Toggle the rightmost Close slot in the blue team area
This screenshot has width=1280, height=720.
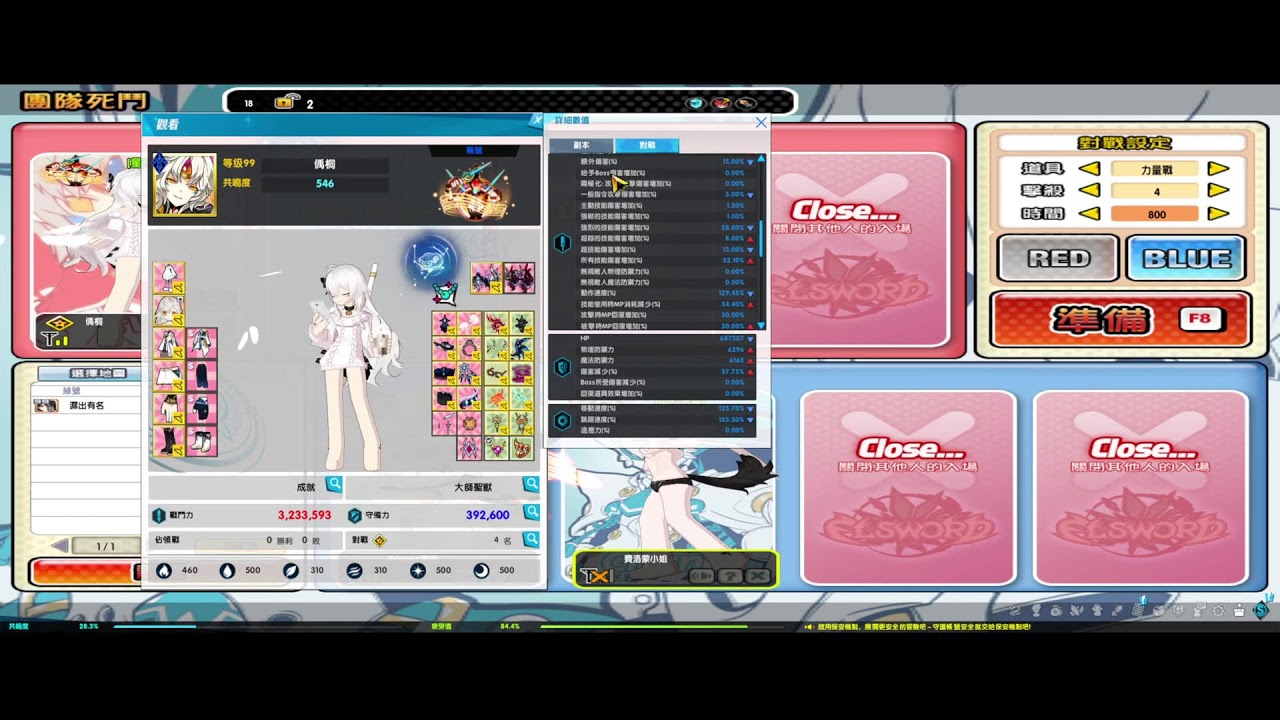1141,487
